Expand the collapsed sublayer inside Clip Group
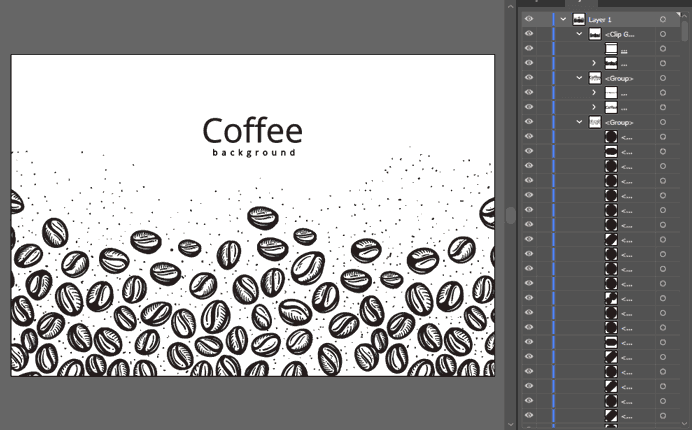This screenshot has width=692, height=430. coord(594,63)
